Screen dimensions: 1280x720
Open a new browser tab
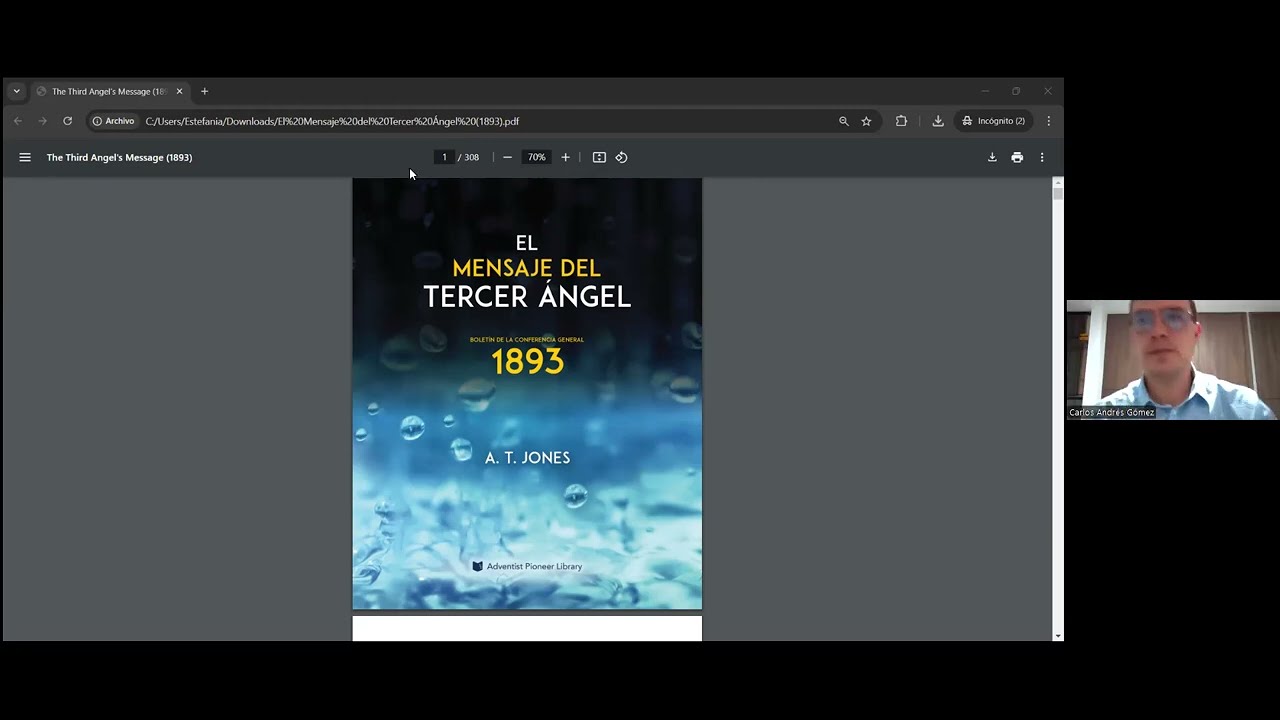tap(204, 91)
